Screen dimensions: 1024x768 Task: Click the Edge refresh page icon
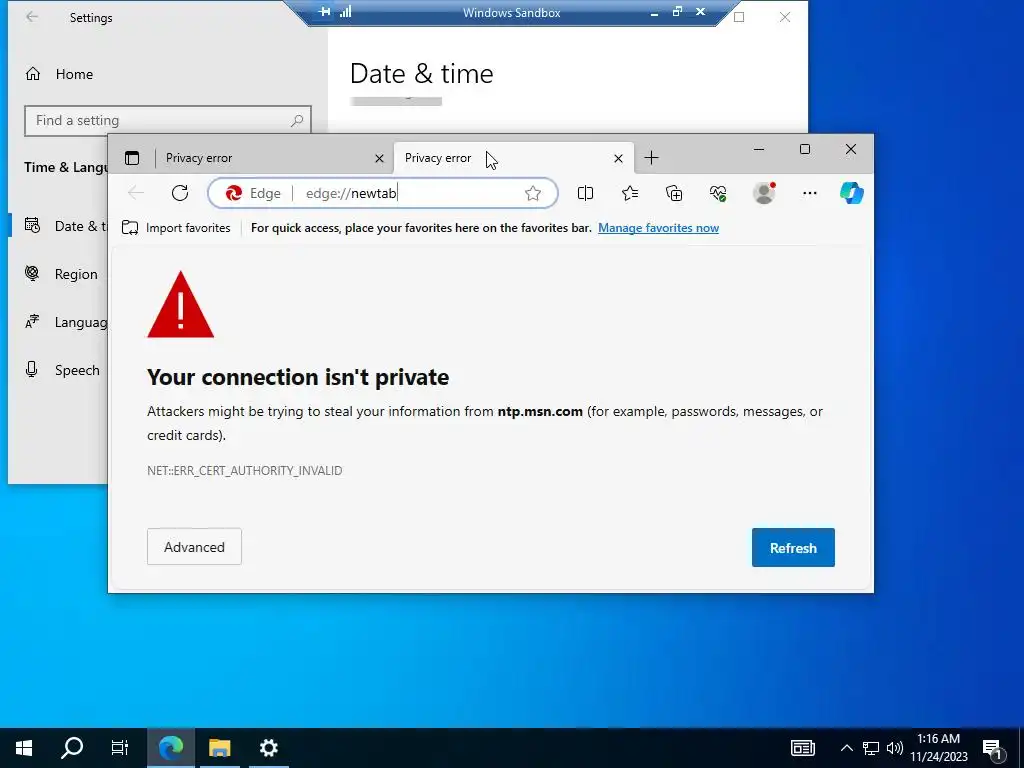[180, 193]
